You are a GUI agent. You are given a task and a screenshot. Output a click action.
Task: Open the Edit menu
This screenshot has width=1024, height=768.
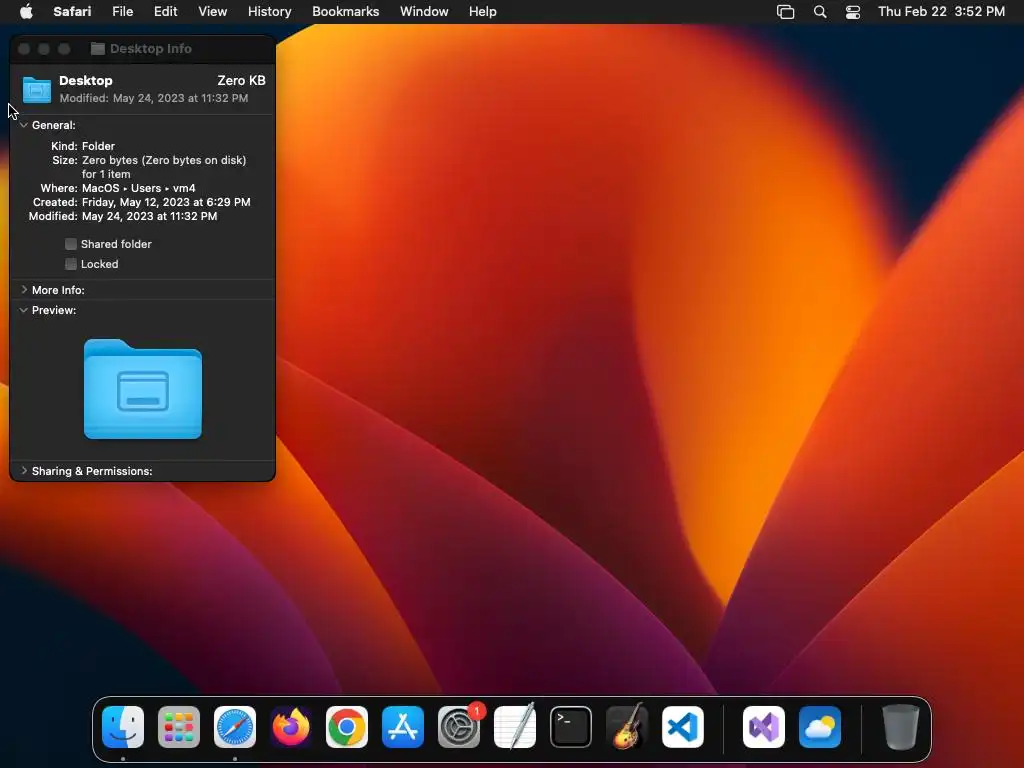165,12
